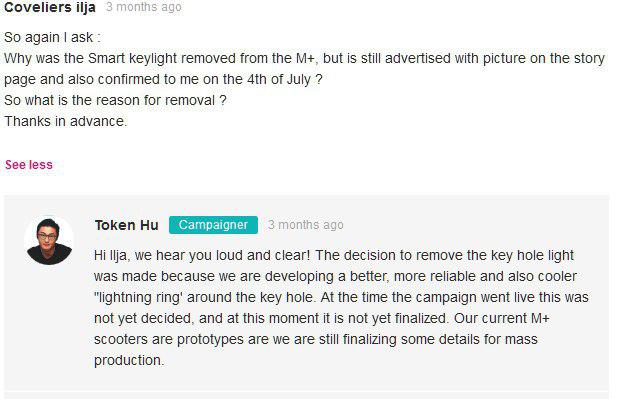Click the line "scooters are prototypes are we"
Image resolution: width=618 pixels, height=399 pixels.
tap(316, 339)
